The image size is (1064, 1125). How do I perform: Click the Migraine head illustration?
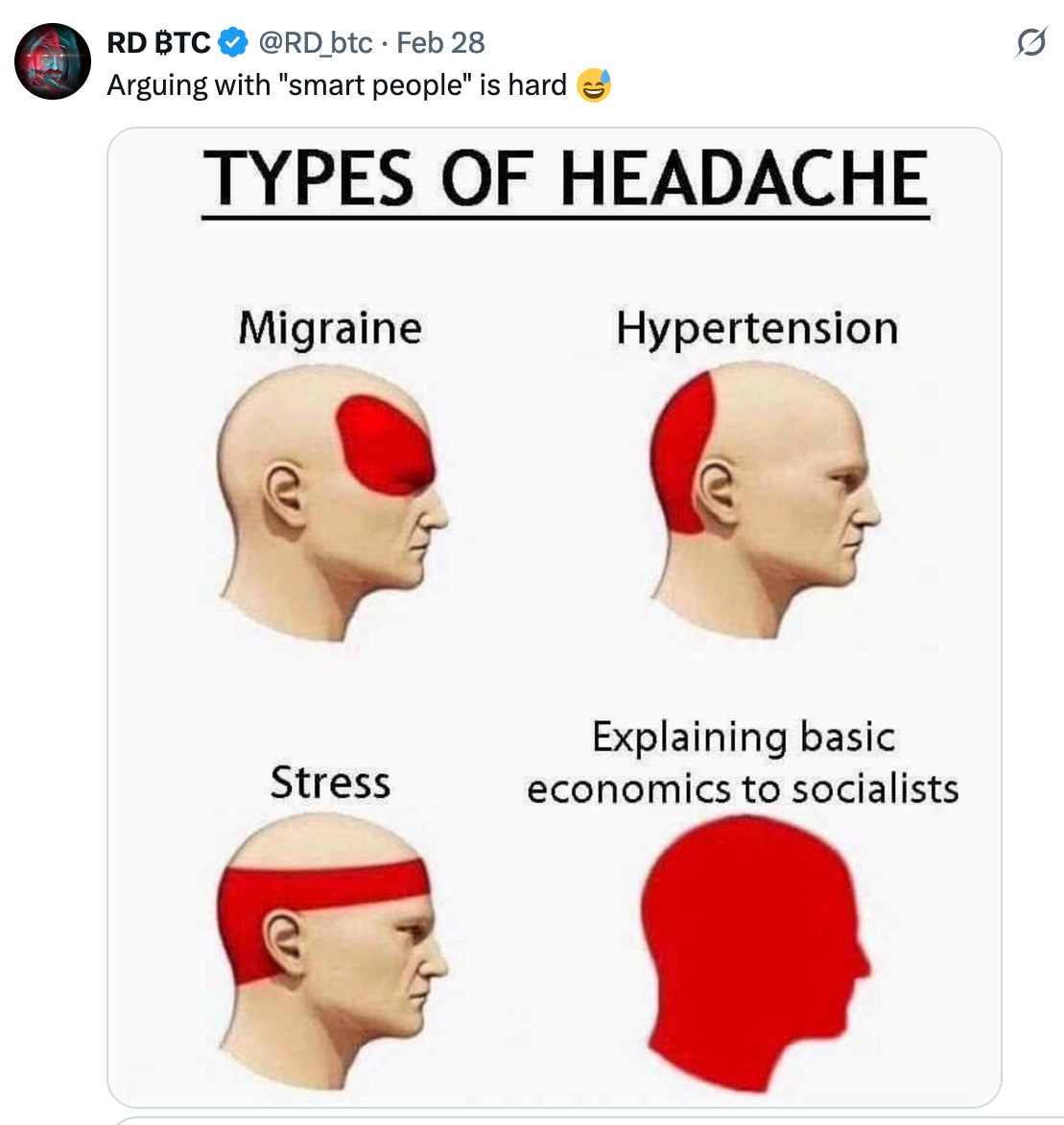point(332,503)
